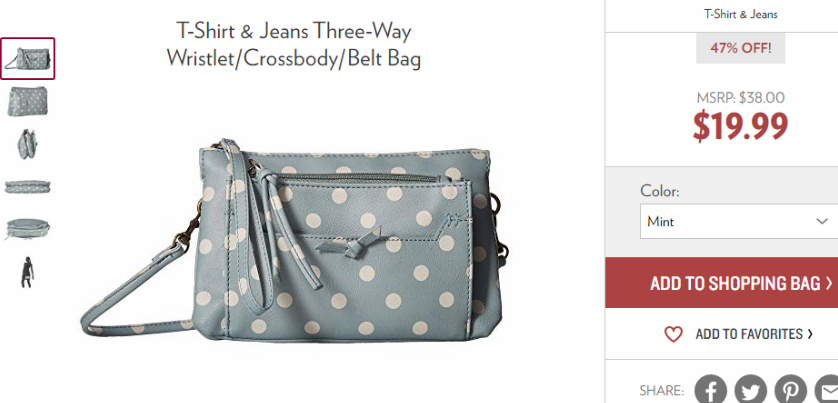The height and width of the screenshot is (403, 838).
Task: Select the first front-view bag thumbnail
Action: coord(27,59)
